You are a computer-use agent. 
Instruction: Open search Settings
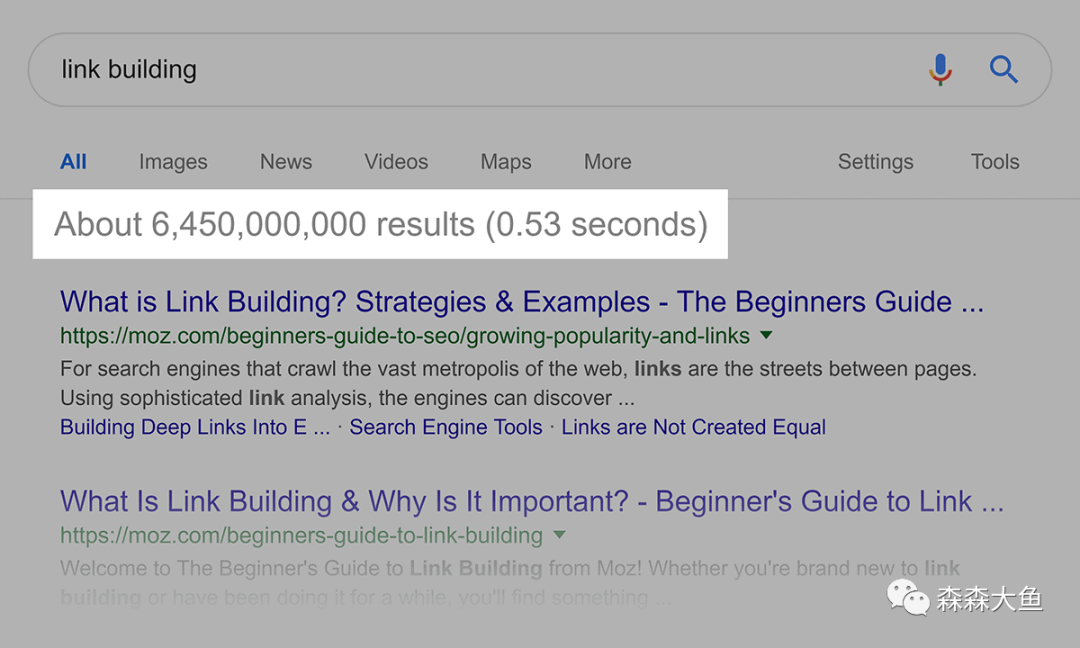click(x=875, y=163)
